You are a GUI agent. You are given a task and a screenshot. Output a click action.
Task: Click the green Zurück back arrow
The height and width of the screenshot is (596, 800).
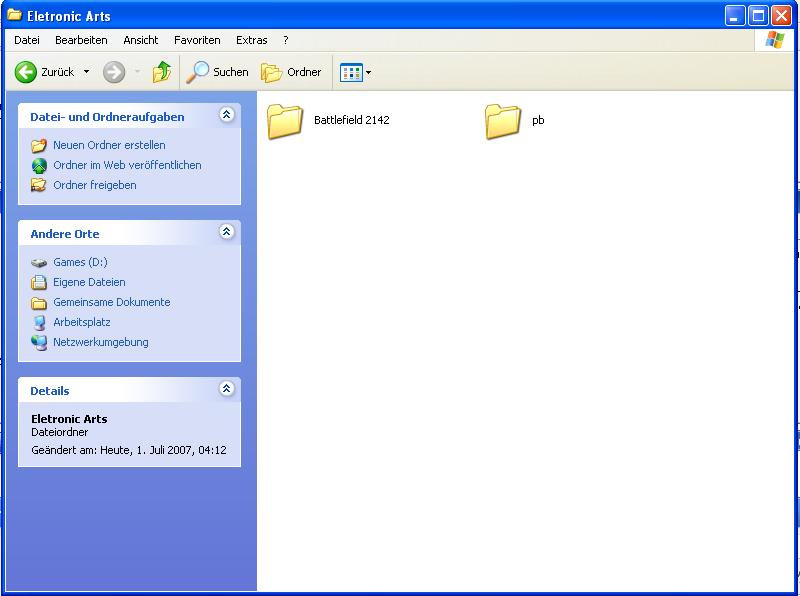point(26,72)
